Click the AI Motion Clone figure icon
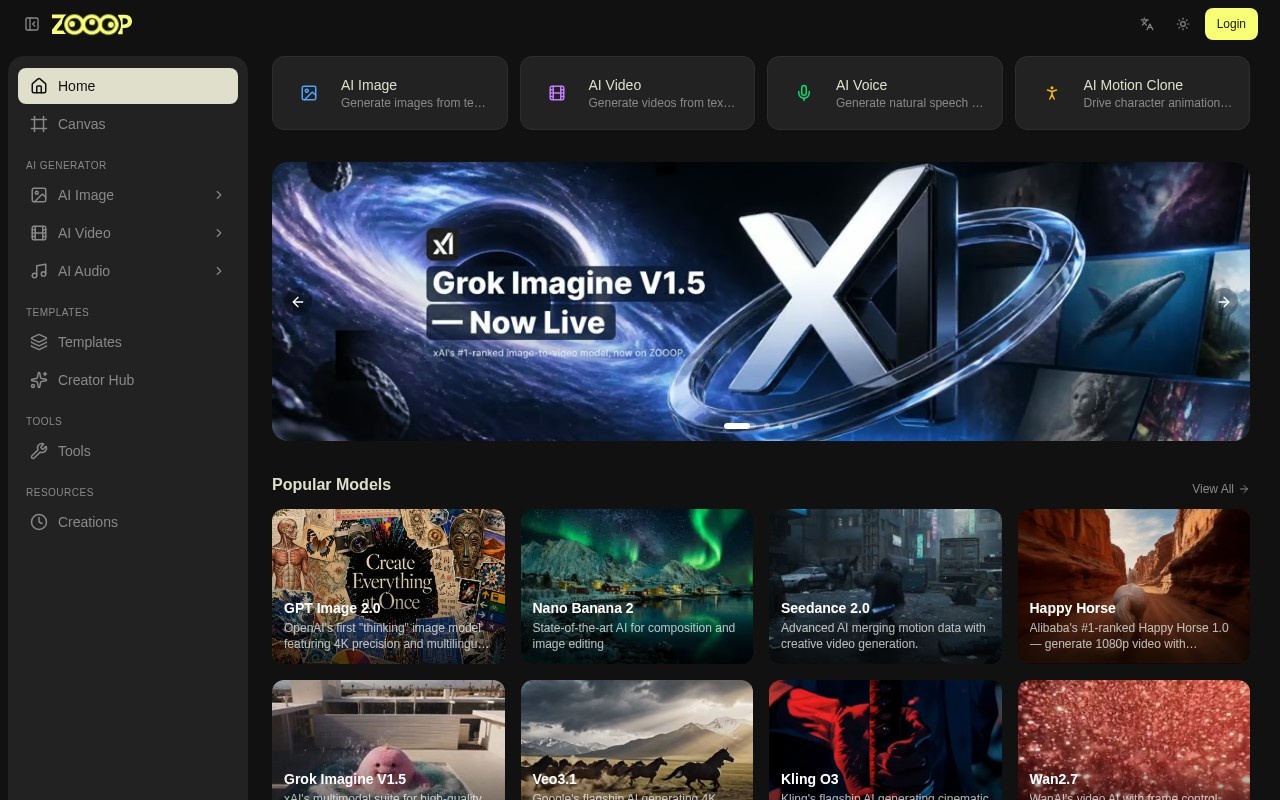Screen dimensions: 1280x800 1051,93
